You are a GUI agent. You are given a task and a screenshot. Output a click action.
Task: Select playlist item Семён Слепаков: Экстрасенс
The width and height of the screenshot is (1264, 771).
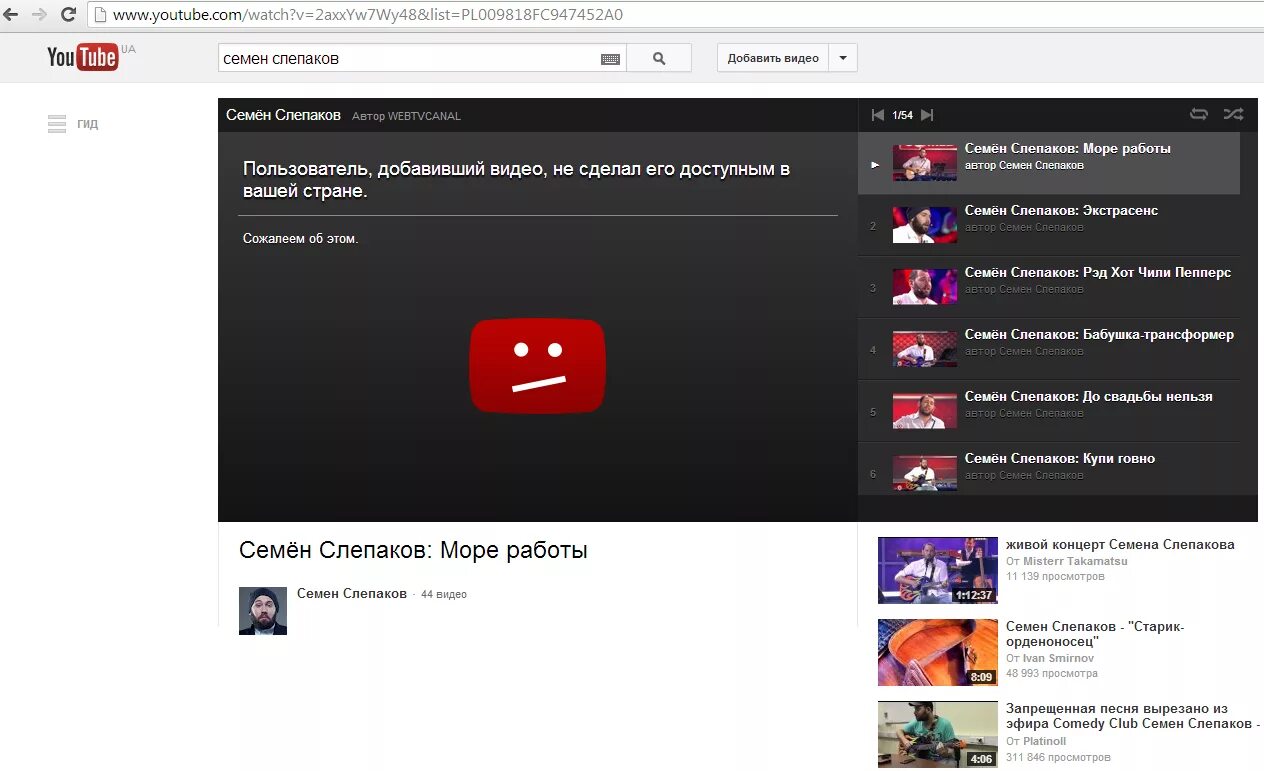(x=1049, y=226)
